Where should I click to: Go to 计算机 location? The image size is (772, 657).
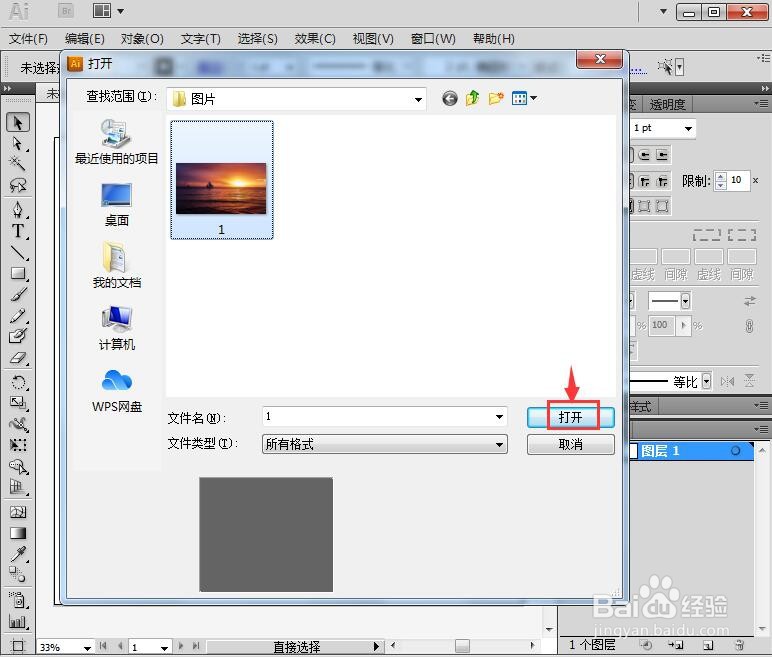click(x=117, y=328)
